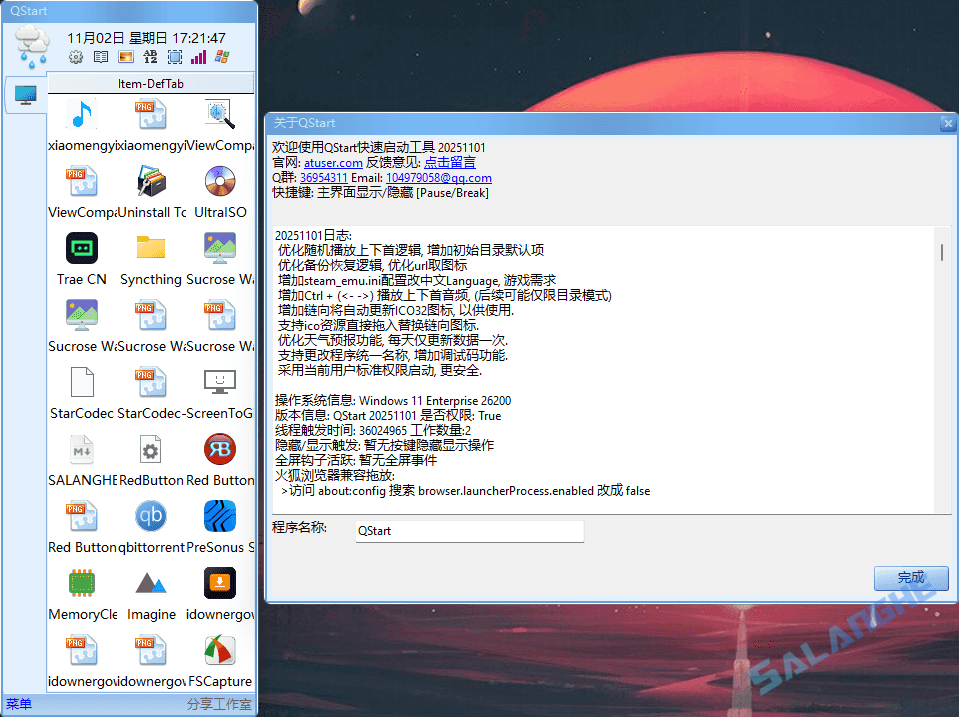Switch to the Item-DefTab tab

coord(151,82)
